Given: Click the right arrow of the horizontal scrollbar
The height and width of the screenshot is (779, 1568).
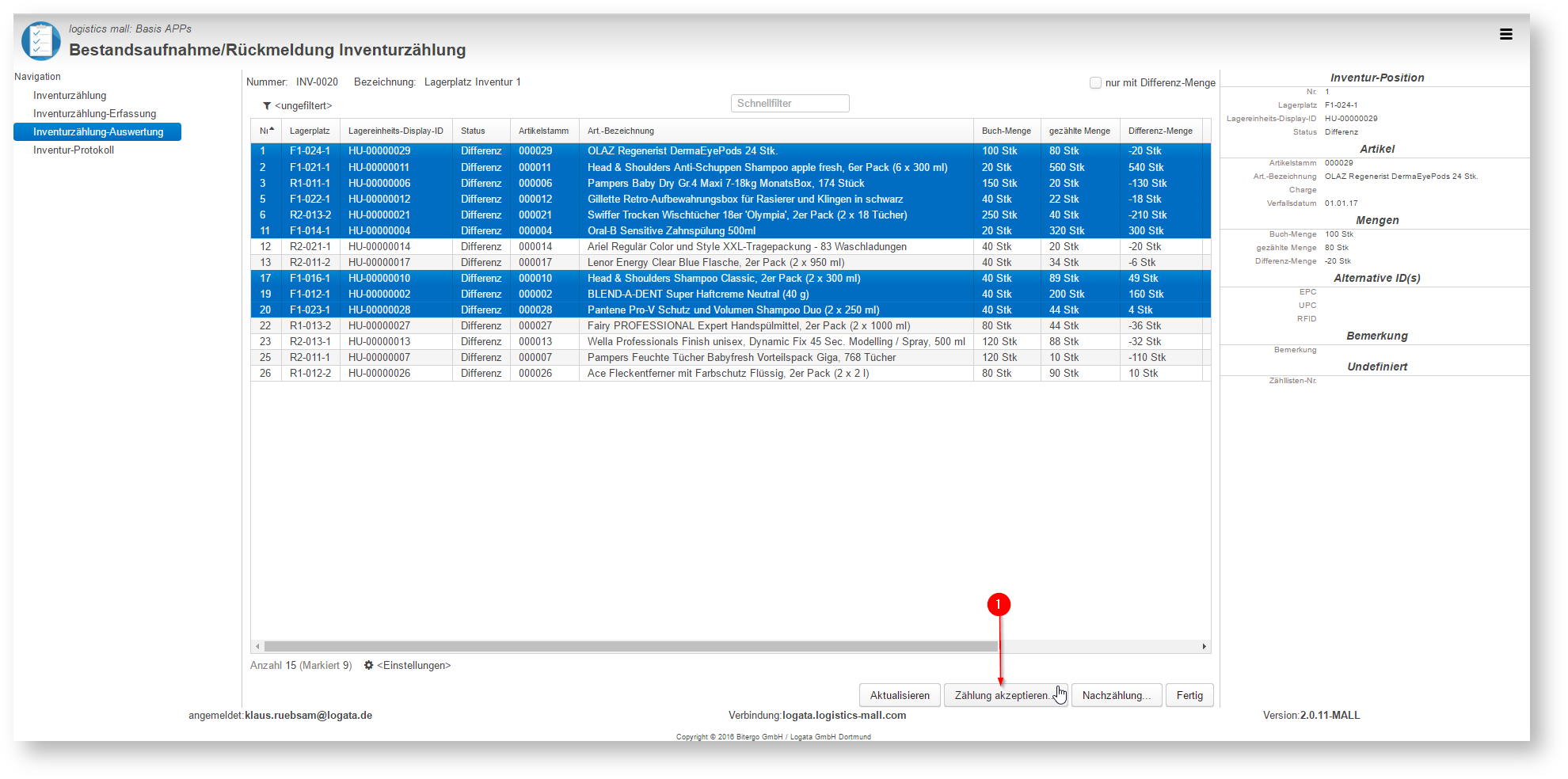Looking at the screenshot, I should pyautogui.click(x=1205, y=647).
